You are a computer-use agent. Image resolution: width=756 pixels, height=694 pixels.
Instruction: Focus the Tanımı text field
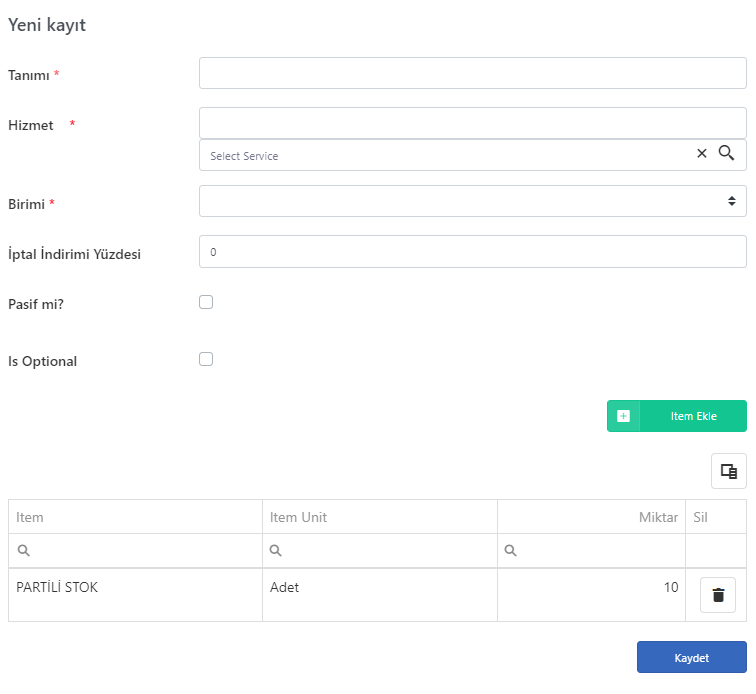[x=472, y=73]
